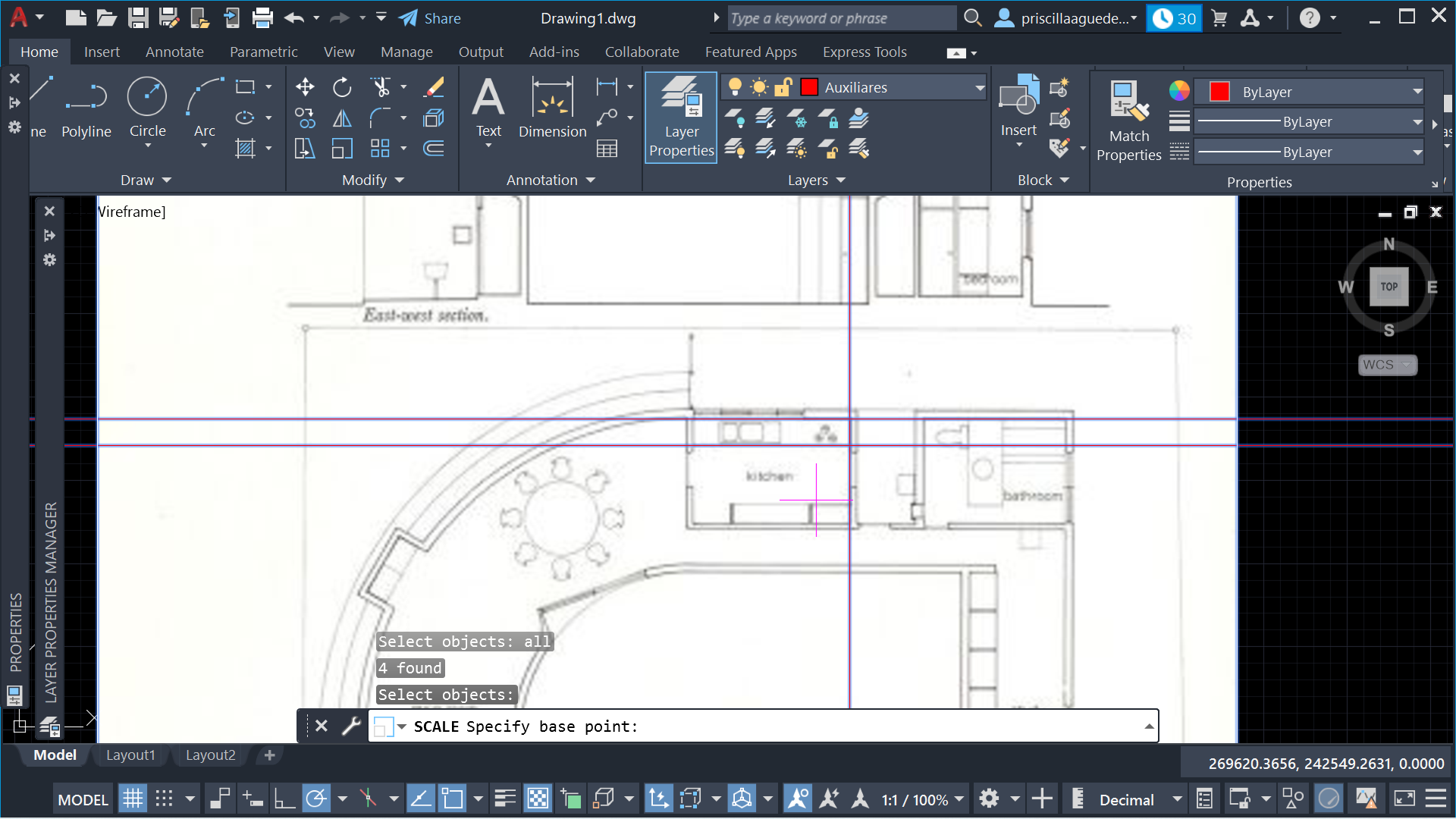This screenshot has width=1456, height=819.
Task: Open the Array tool
Action: 381,149
